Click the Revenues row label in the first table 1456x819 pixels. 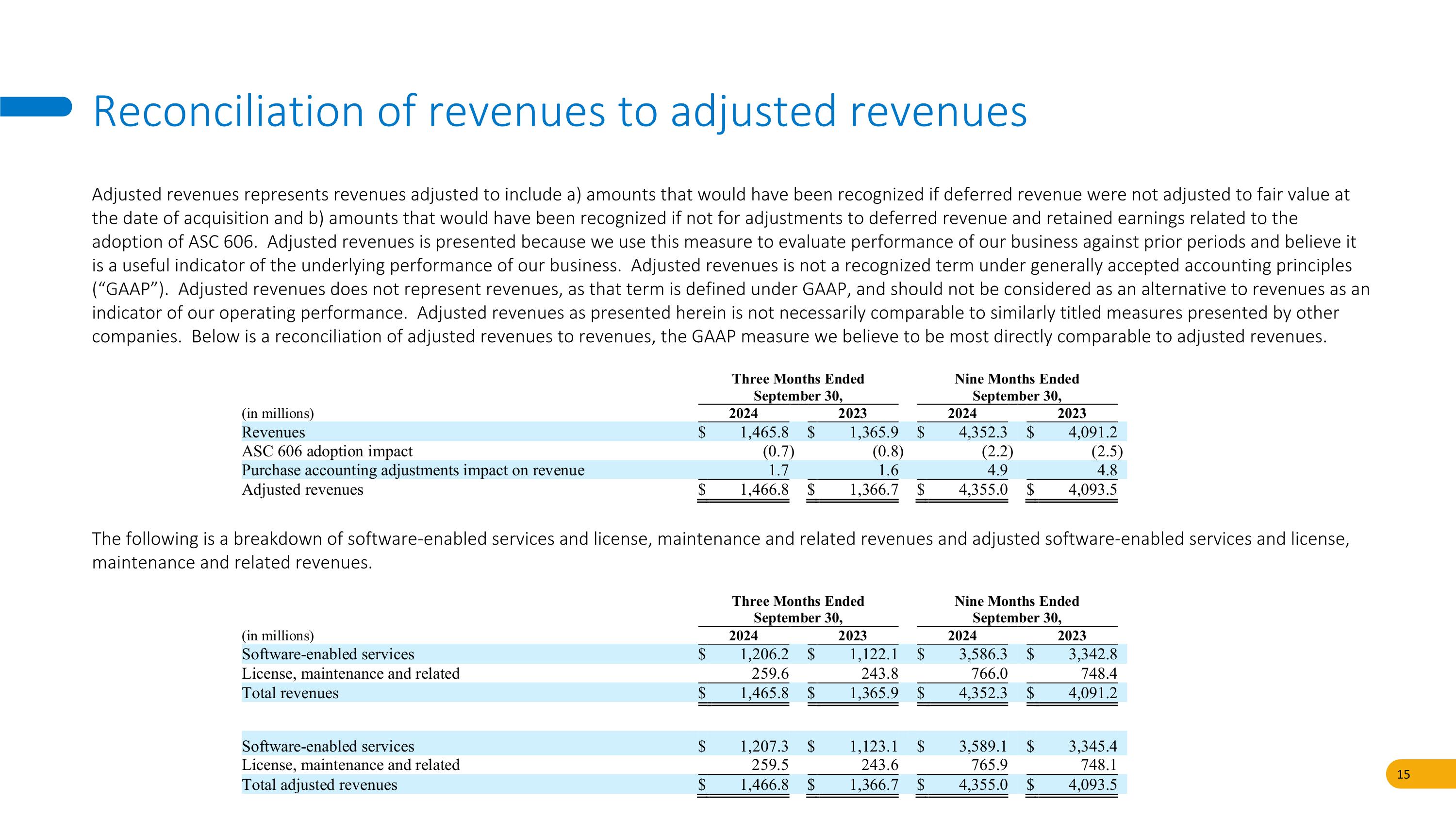coord(273,433)
